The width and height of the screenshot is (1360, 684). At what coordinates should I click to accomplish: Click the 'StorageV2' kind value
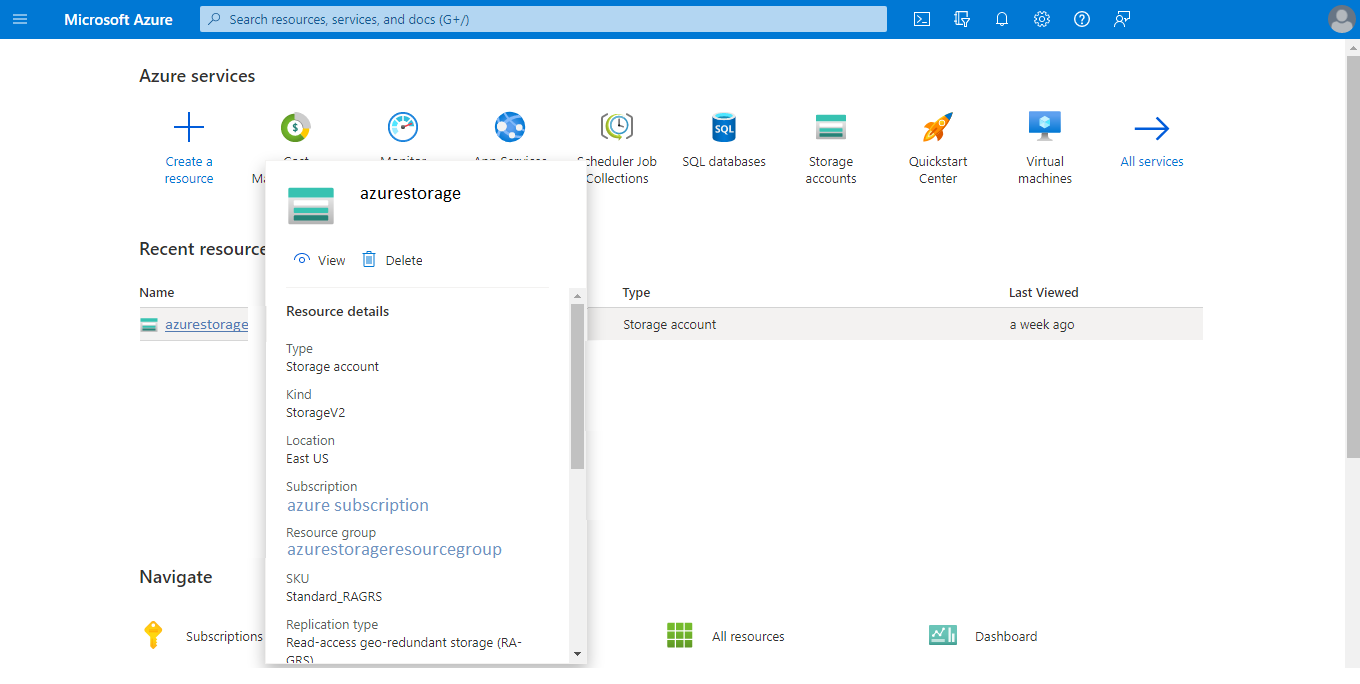coord(316,412)
